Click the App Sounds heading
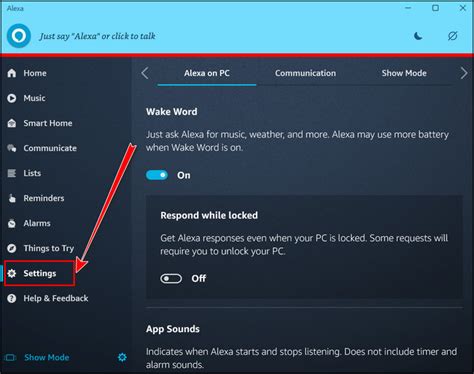The width and height of the screenshot is (474, 374). pyautogui.click(x=173, y=329)
